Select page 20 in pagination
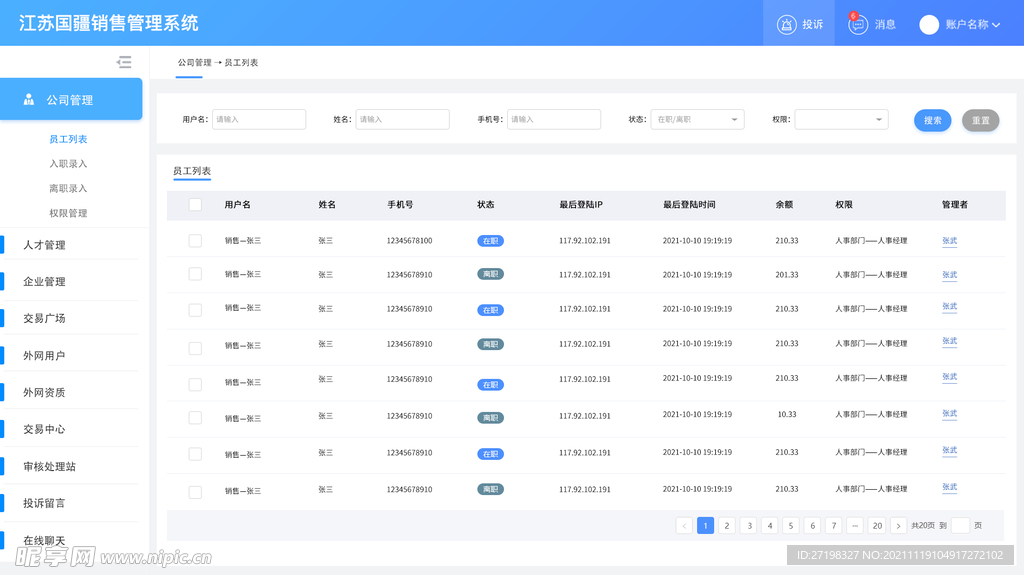Screen dimensions: 1024x575 [877, 525]
